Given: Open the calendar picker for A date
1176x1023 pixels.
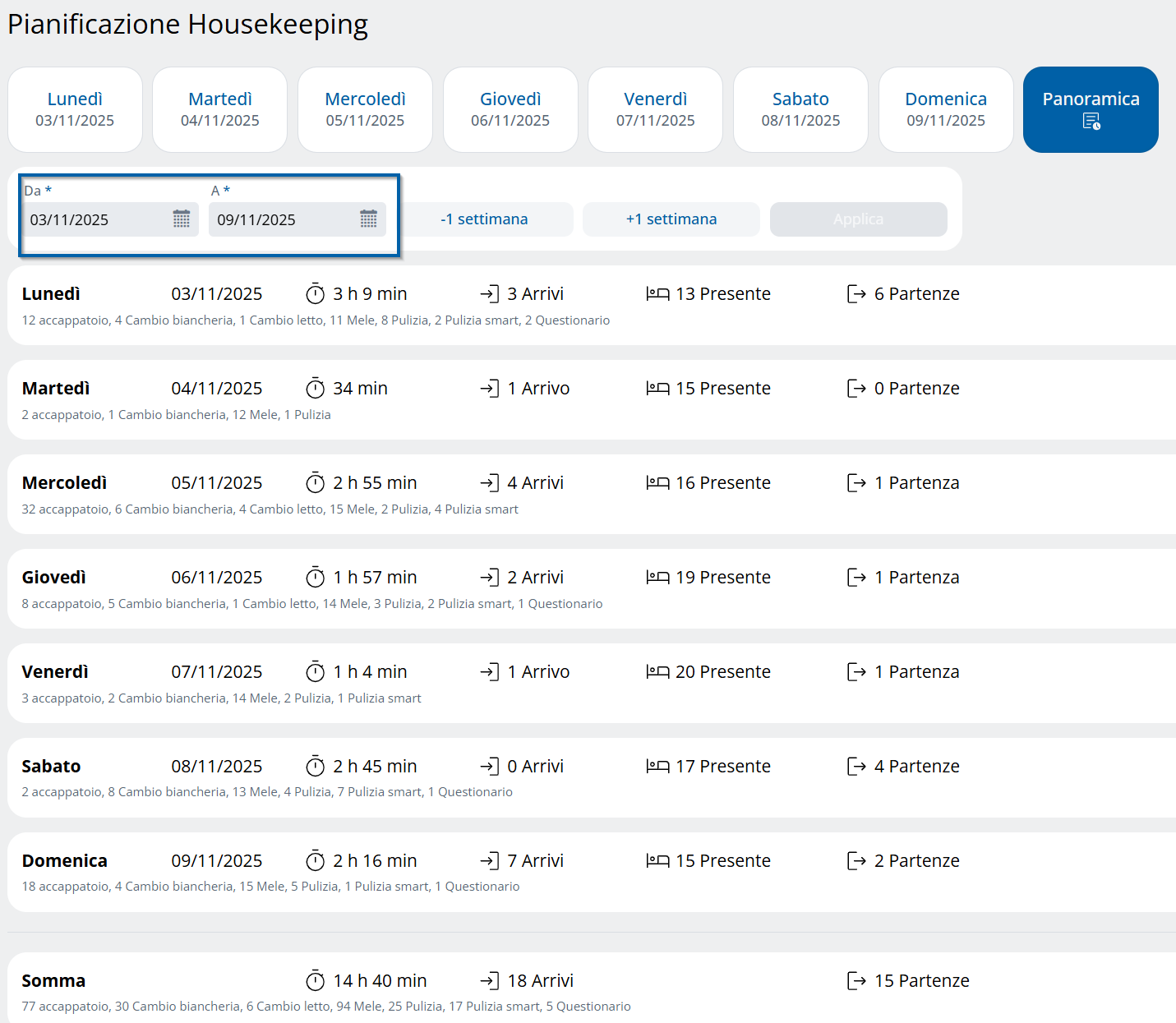Looking at the screenshot, I should tap(368, 219).
